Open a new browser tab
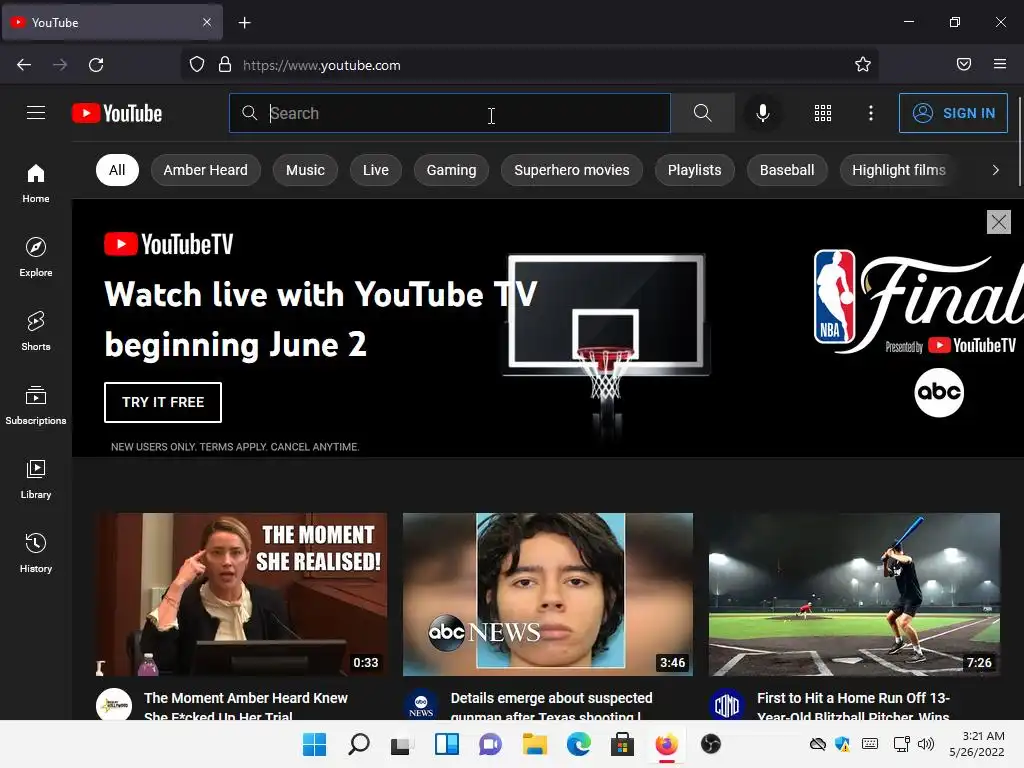The height and width of the screenshot is (768, 1024). 244,23
